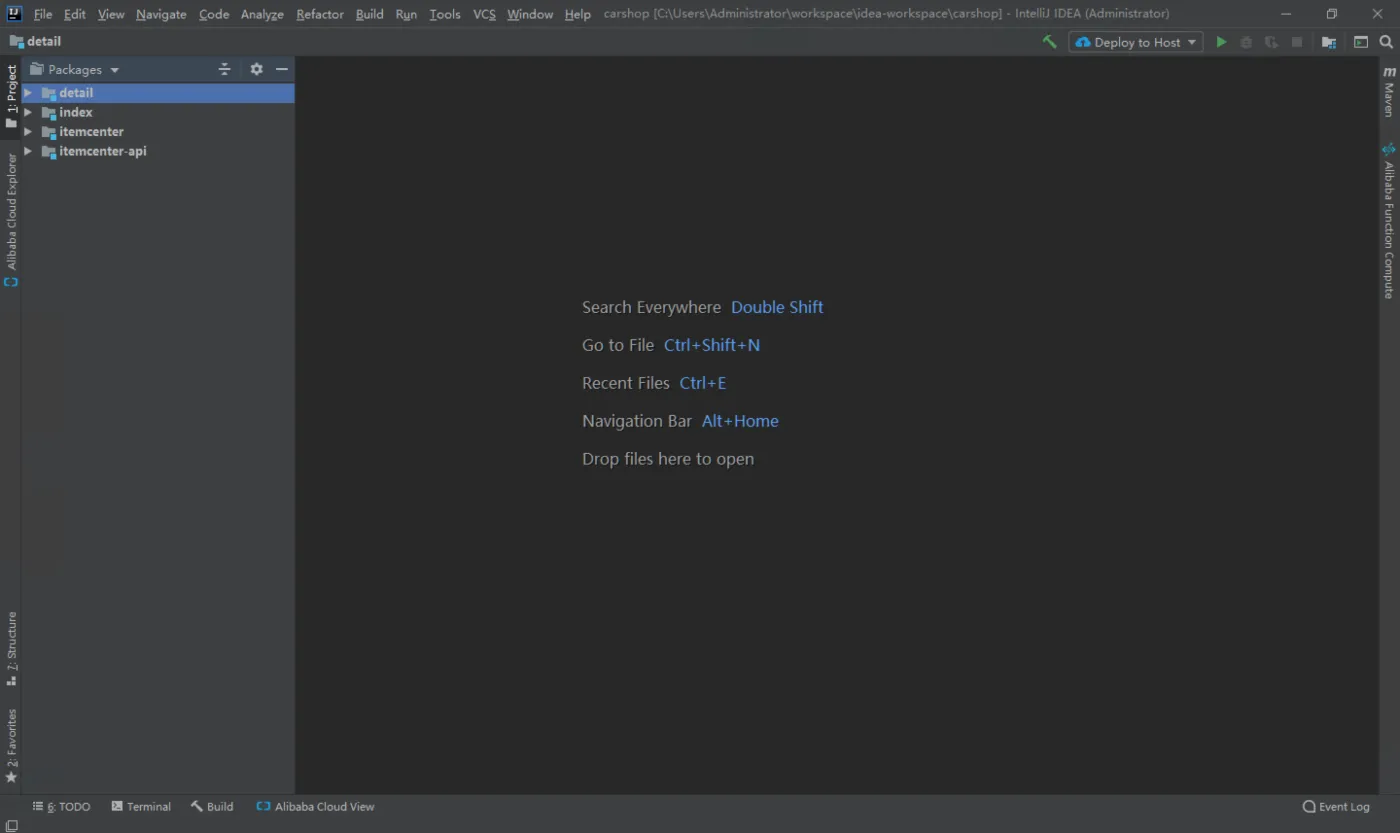The width and height of the screenshot is (1400, 833).
Task: Click the Debug bug icon
Action: (1246, 42)
